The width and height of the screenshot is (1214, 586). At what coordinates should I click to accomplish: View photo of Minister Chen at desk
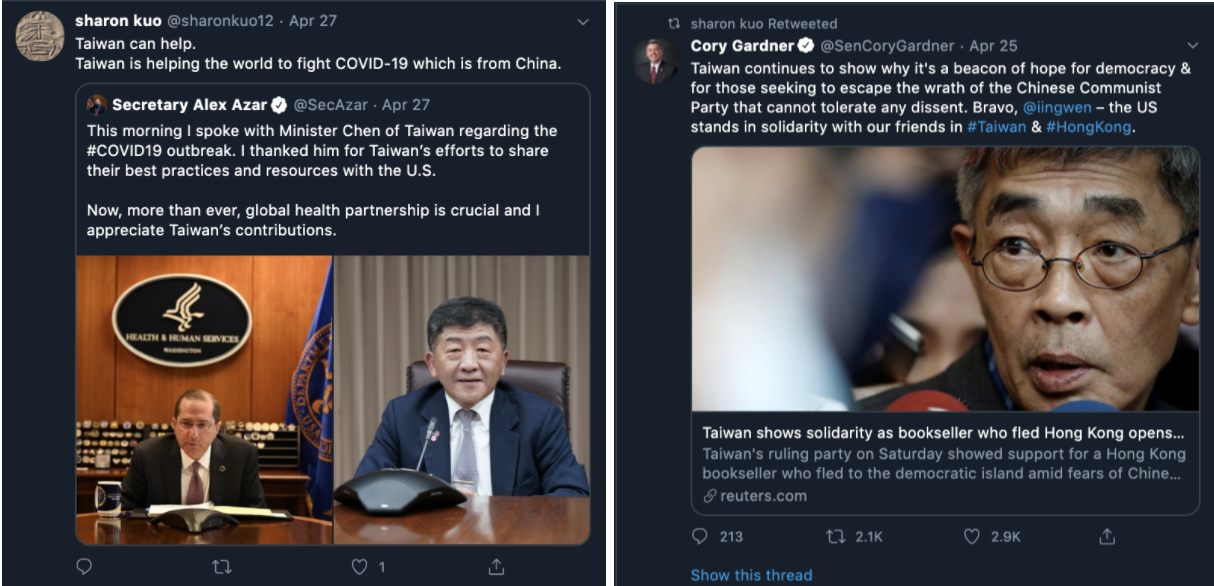pyautogui.click(x=461, y=400)
